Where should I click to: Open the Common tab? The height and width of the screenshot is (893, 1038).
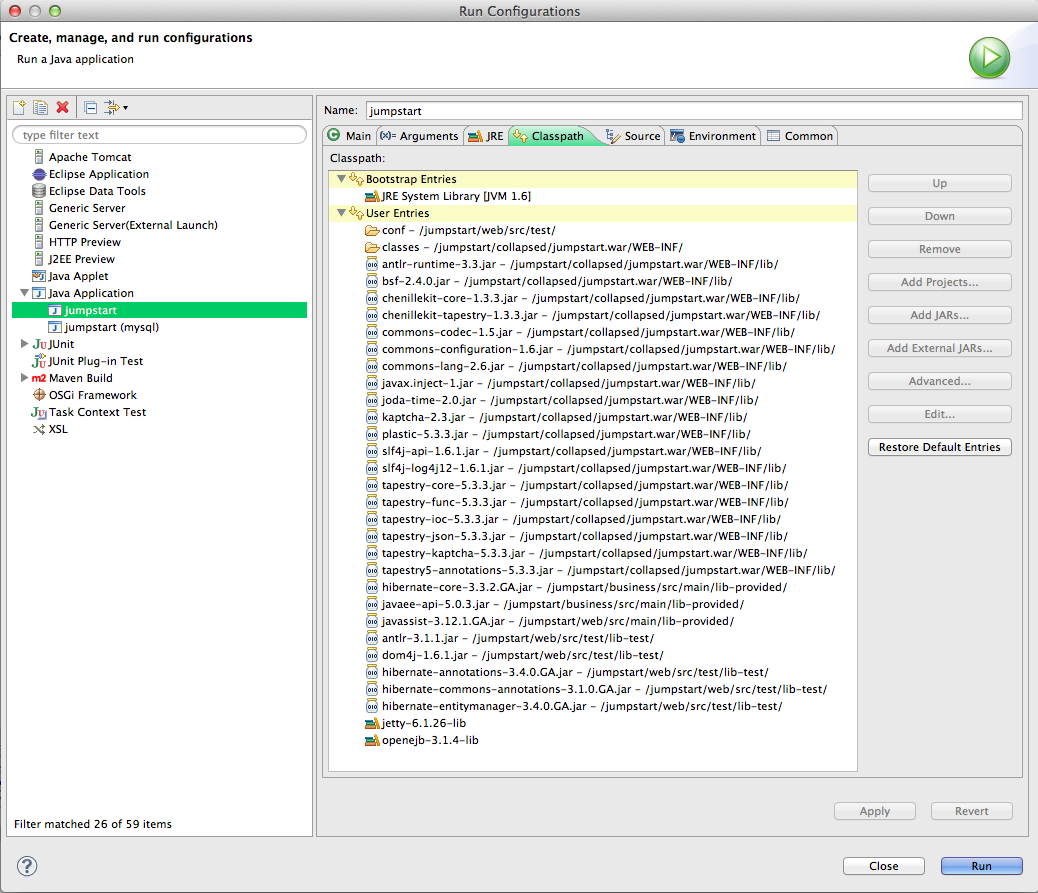(x=800, y=136)
